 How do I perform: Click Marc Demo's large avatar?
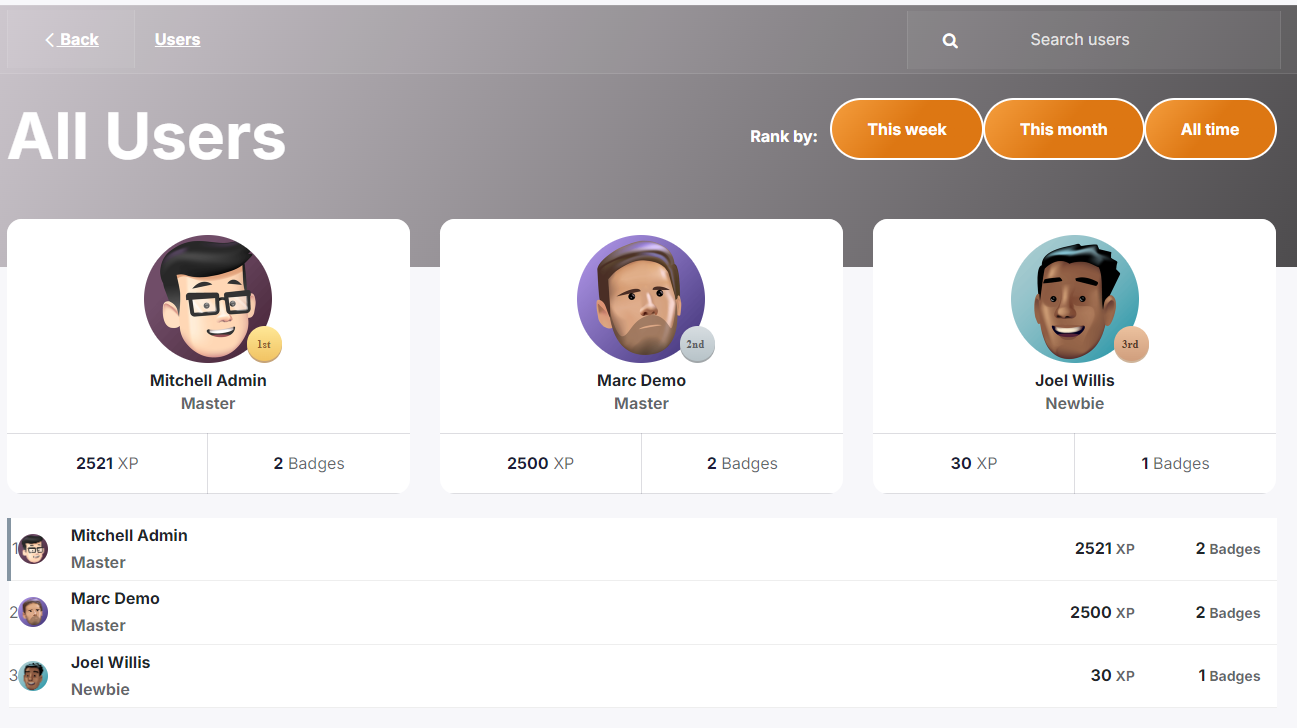[x=640, y=298]
